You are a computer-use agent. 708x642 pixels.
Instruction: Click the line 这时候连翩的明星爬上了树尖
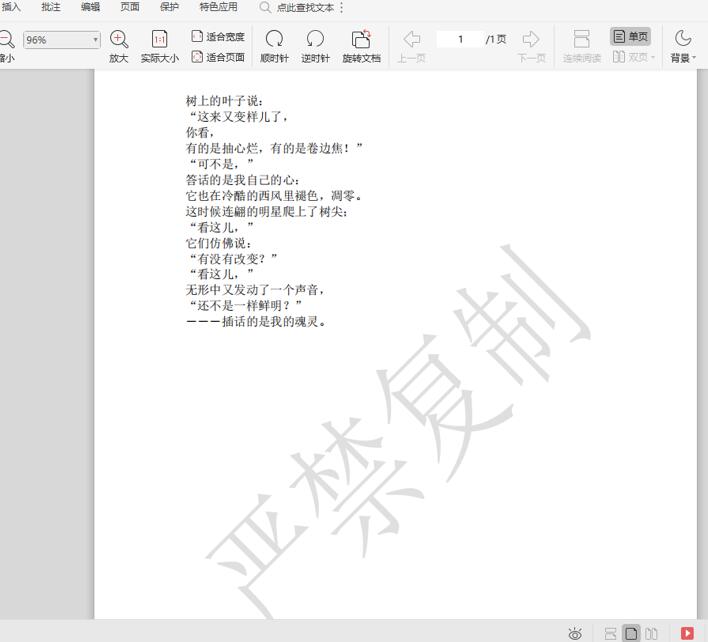pyautogui.click(x=267, y=211)
